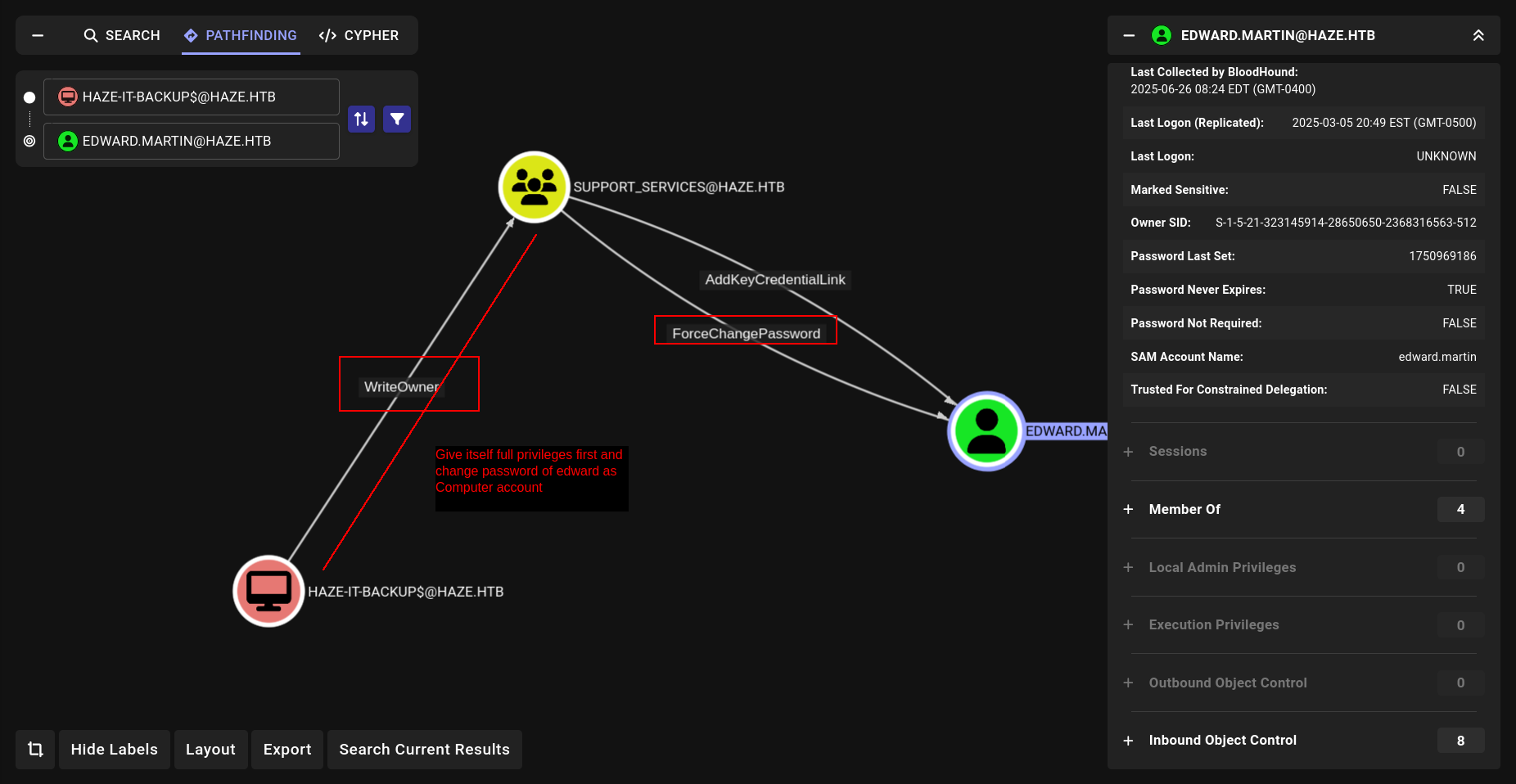Image resolution: width=1516 pixels, height=784 pixels.
Task: Open the Export menu
Action: click(x=287, y=749)
